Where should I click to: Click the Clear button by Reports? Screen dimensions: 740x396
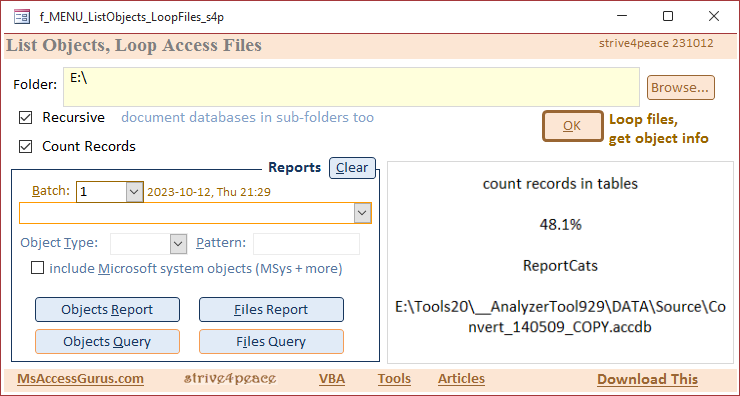click(x=352, y=168)
